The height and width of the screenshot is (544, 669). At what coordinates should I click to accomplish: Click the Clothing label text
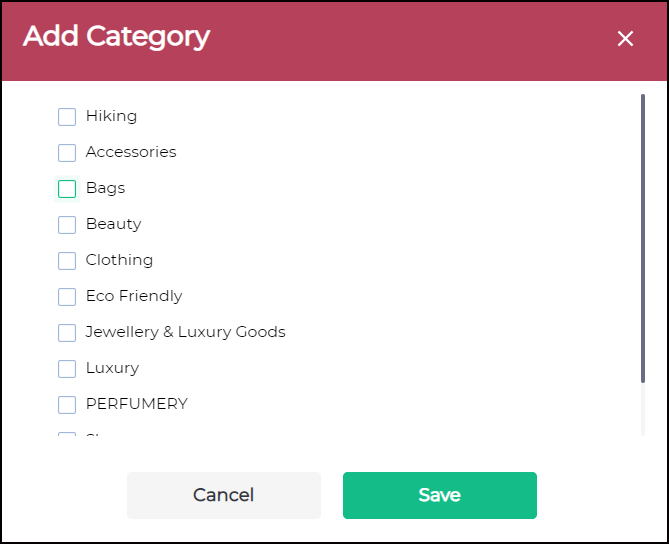click(x=119, y=260)
